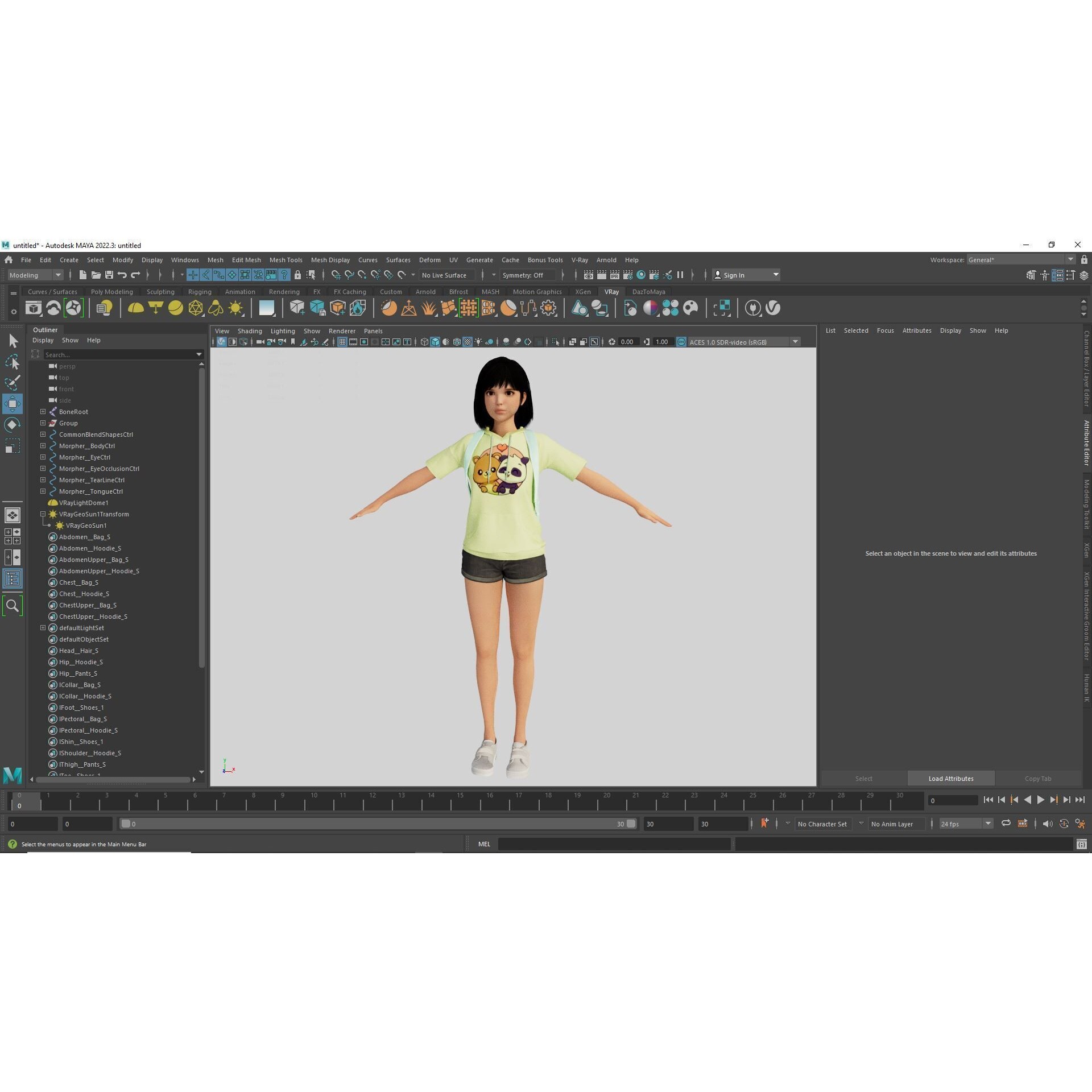The height and width of the screenshot is (1092, 1092).
Task: Open the Mesh Tools menu
Action: point(286,260)
